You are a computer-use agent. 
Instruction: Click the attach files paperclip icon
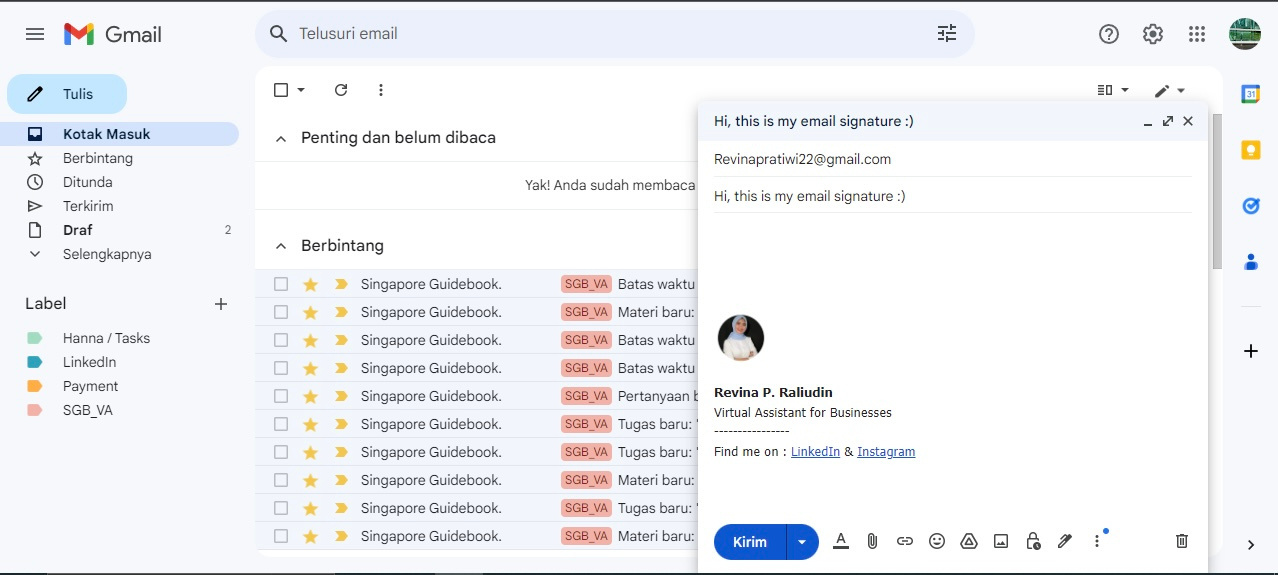click(x=872, y=541)
